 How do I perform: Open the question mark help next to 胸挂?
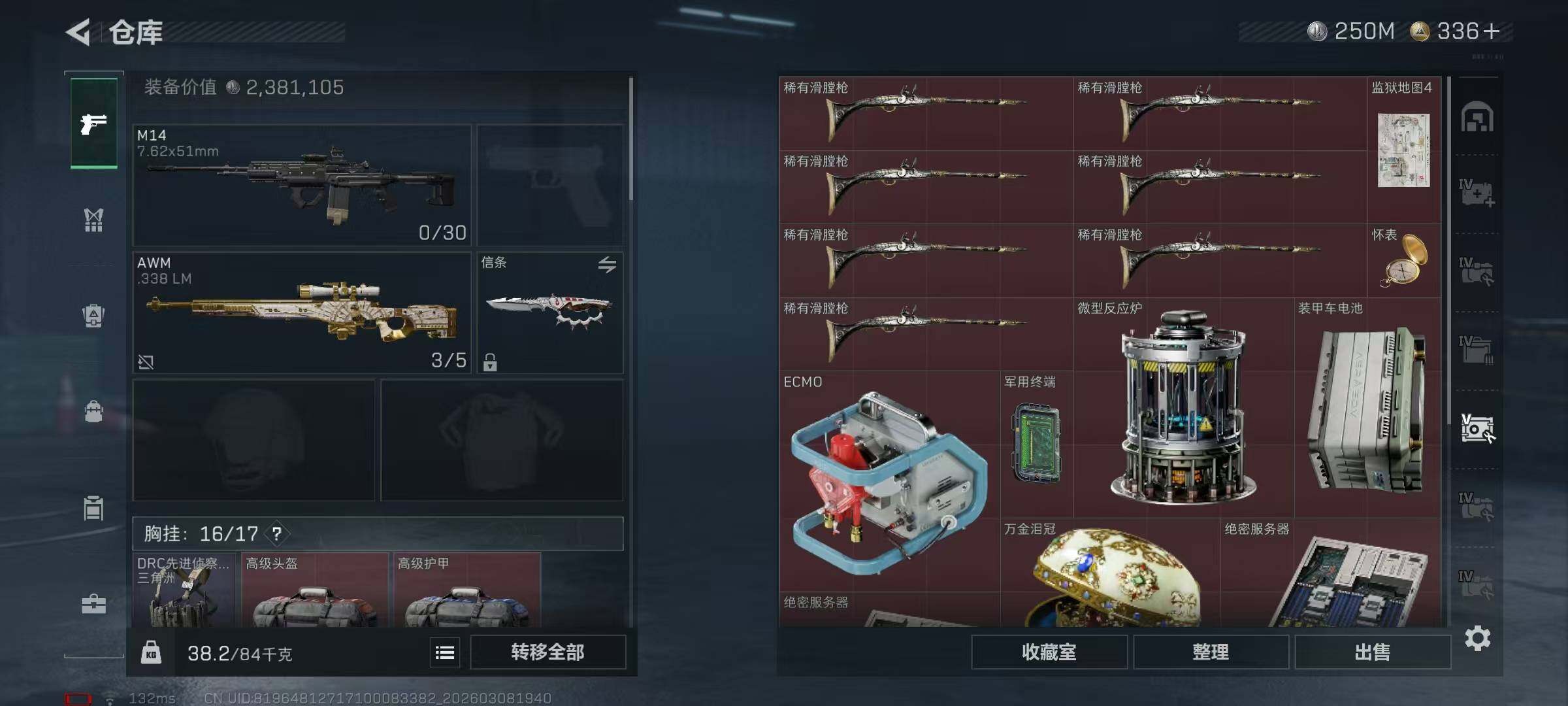click(x=277, y=534)
